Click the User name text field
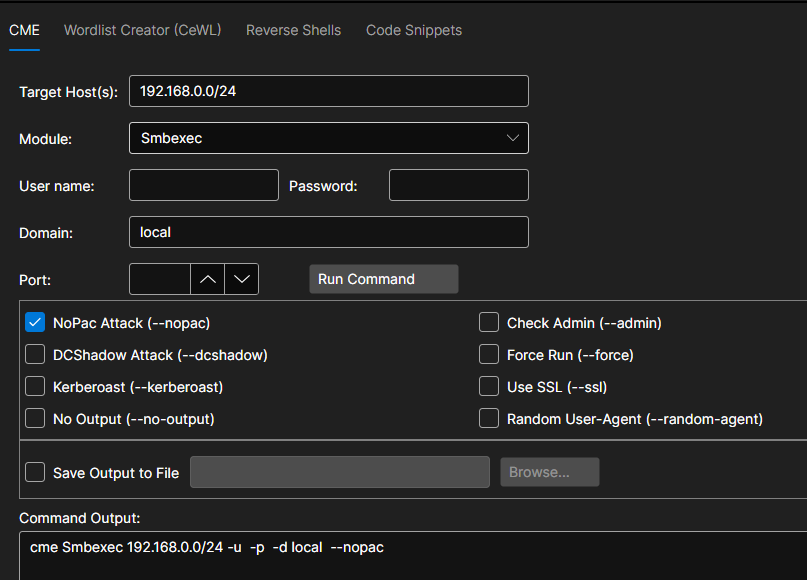Viewport: 807px width, 580px height. [x=203, y=185]
